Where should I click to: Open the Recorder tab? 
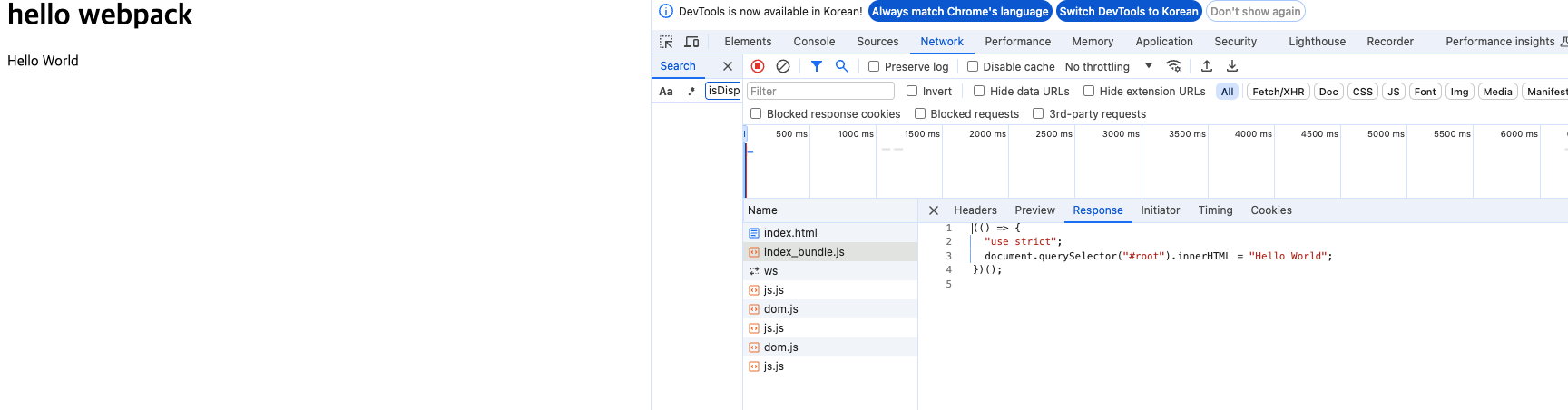point(1390,42)
